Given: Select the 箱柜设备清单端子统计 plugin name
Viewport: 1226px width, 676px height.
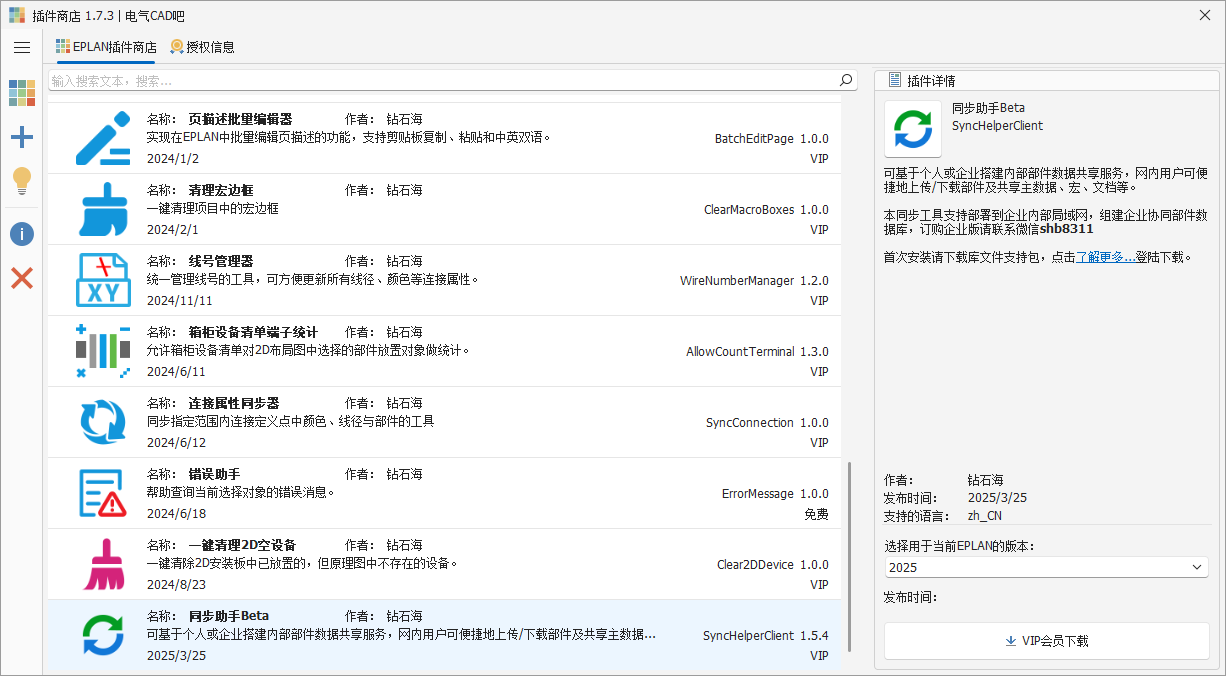Looking at the screenshot, I should click(x=253, y=332).
